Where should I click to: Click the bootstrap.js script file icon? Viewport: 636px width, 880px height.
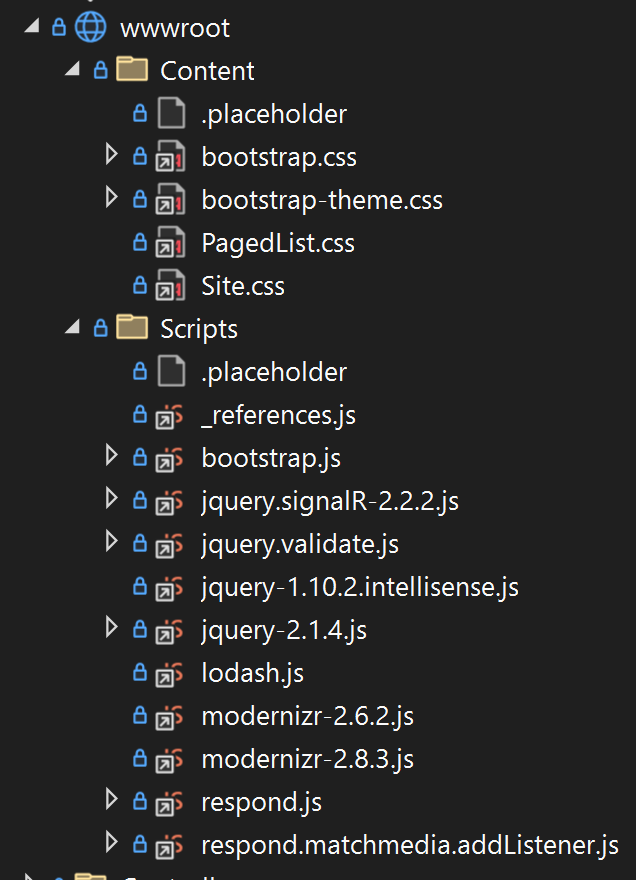(170, 459)
